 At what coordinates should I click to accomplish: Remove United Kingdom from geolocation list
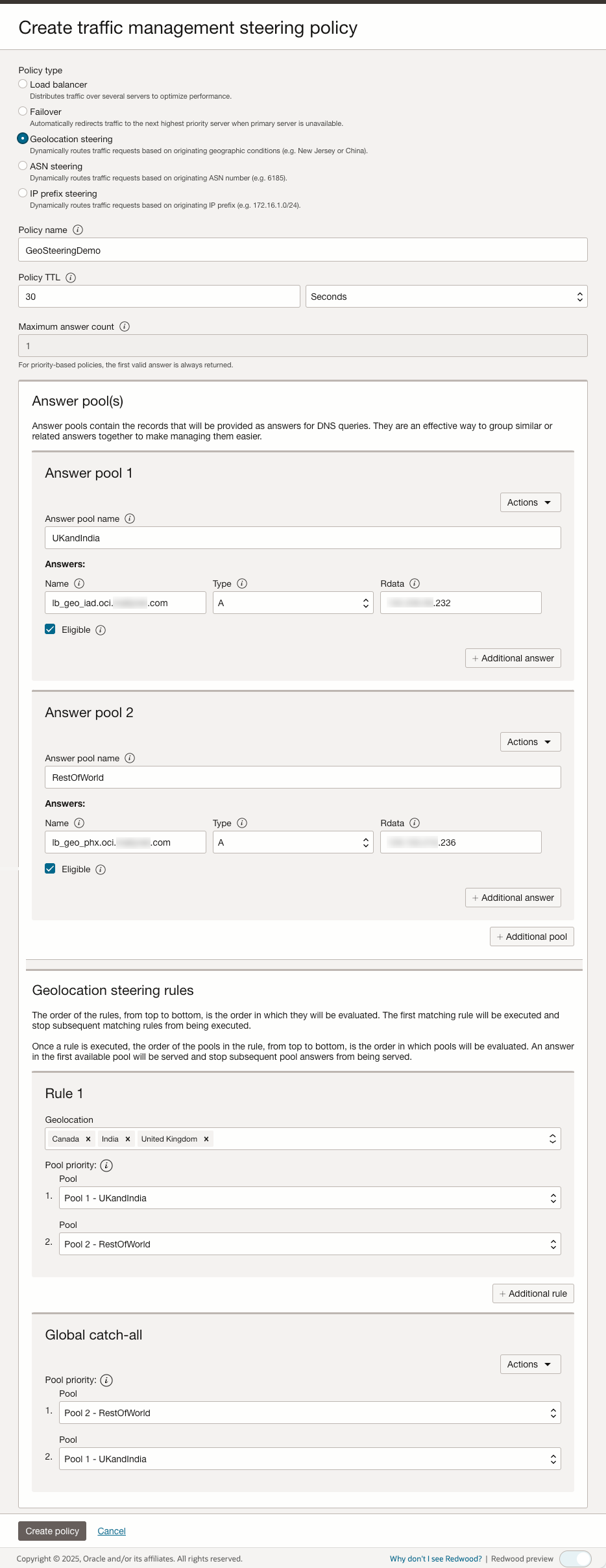[206, 1139]
